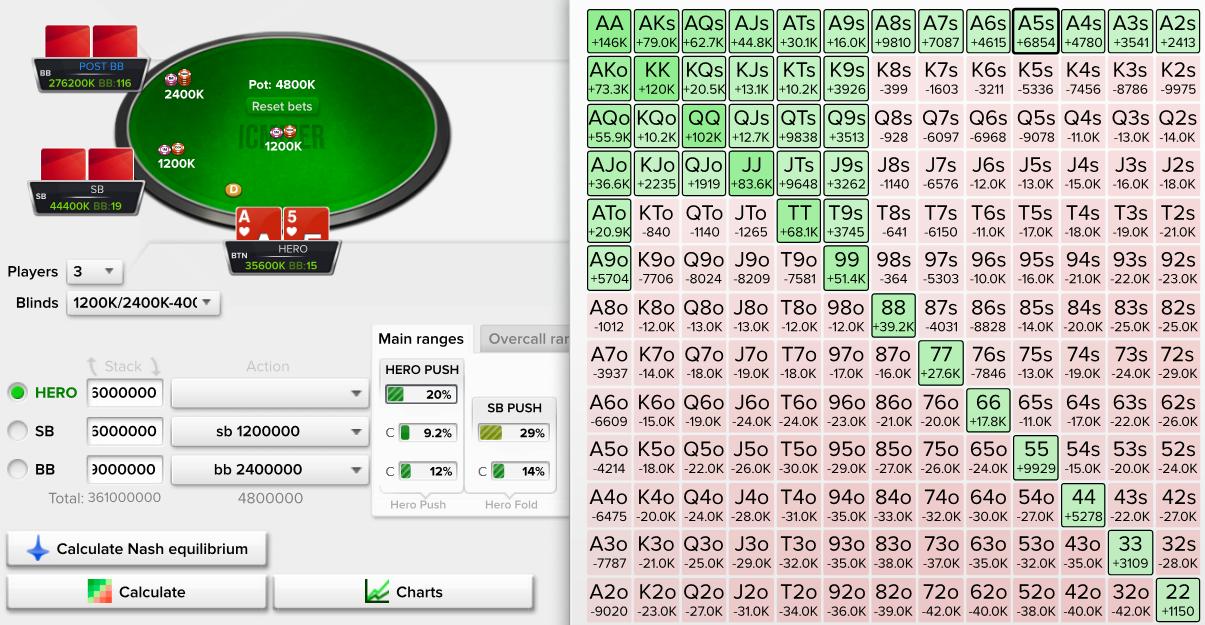The image size is (1205, 625).
Task: Click the BB player's 2400K chip stack
Action: click(x=178, y=78)
